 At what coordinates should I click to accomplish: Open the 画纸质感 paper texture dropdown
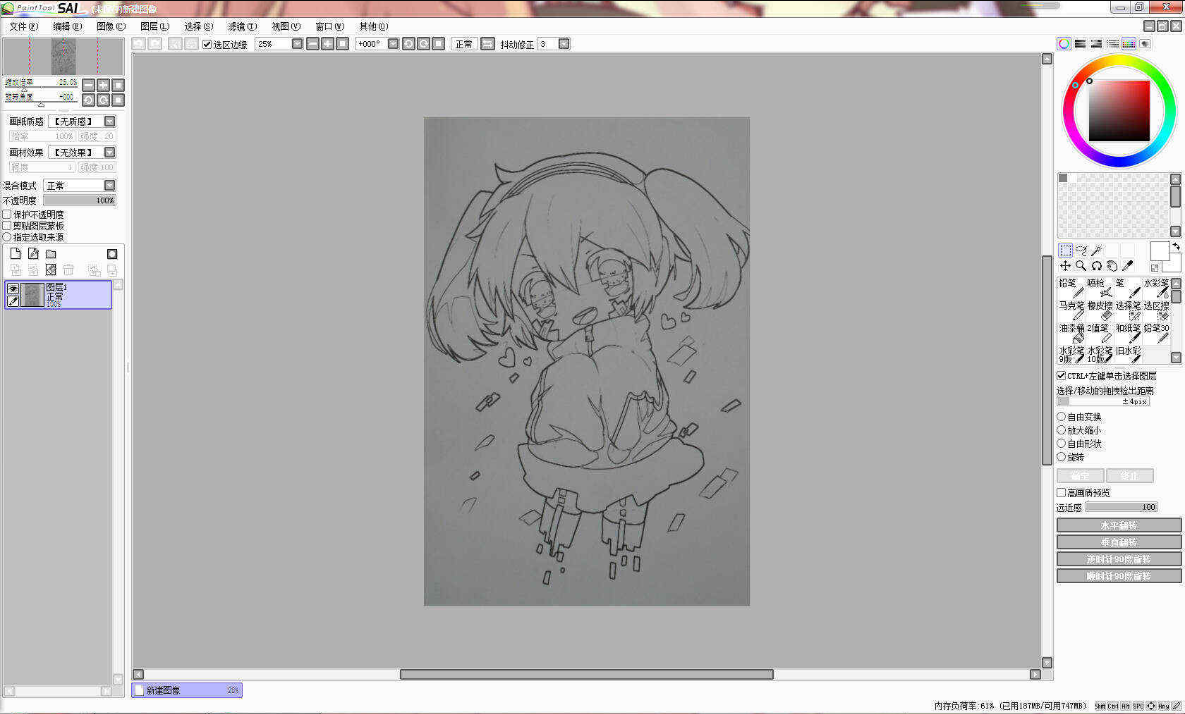coord(110,121)
